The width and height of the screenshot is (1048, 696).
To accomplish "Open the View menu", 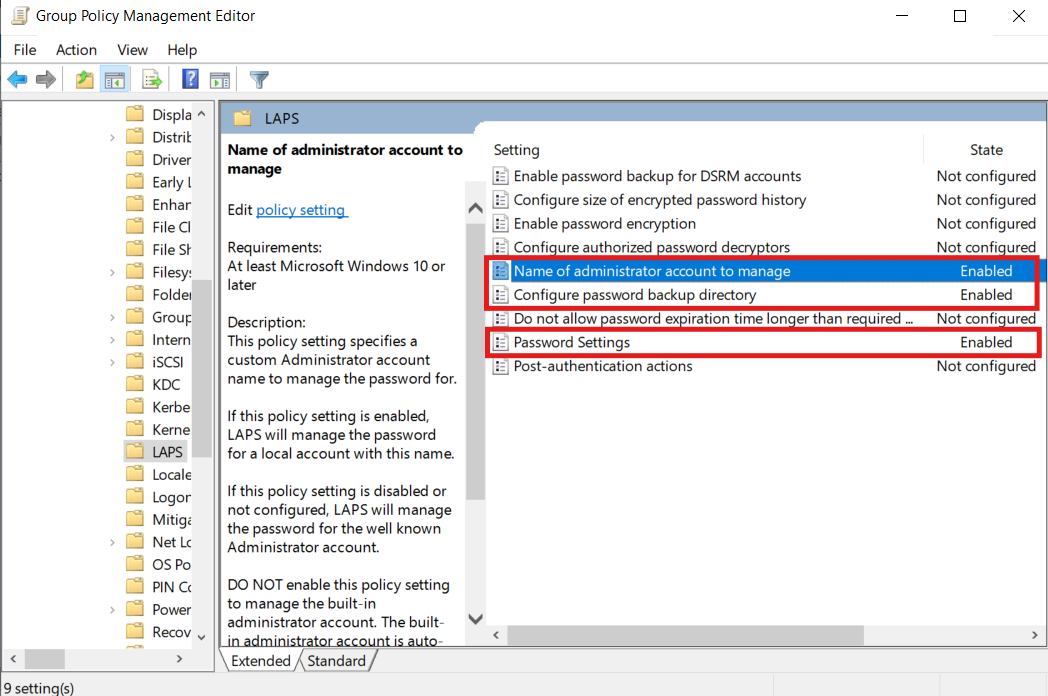I will click(x=132, y=50).
